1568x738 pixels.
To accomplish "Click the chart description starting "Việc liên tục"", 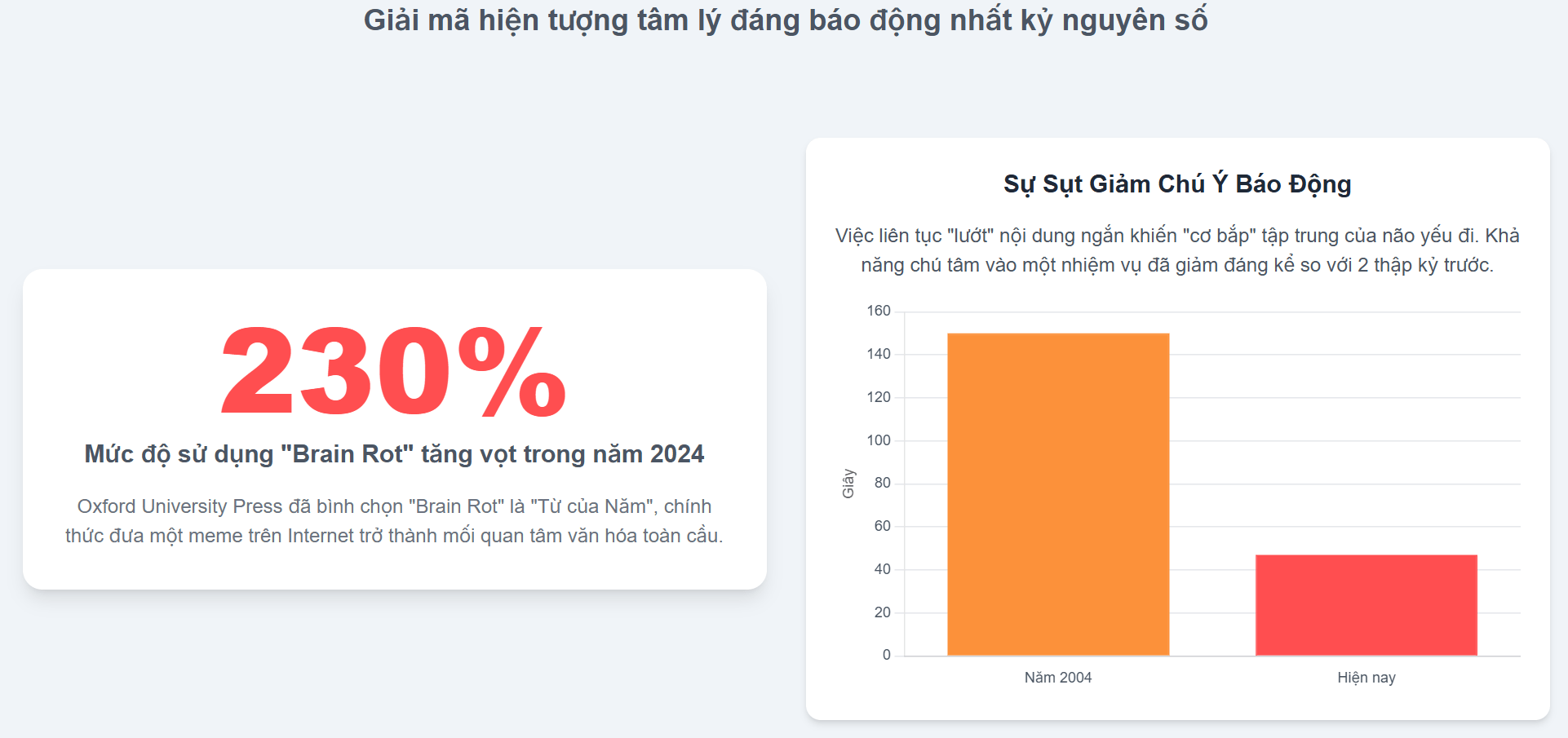I will click(1177, 250).
